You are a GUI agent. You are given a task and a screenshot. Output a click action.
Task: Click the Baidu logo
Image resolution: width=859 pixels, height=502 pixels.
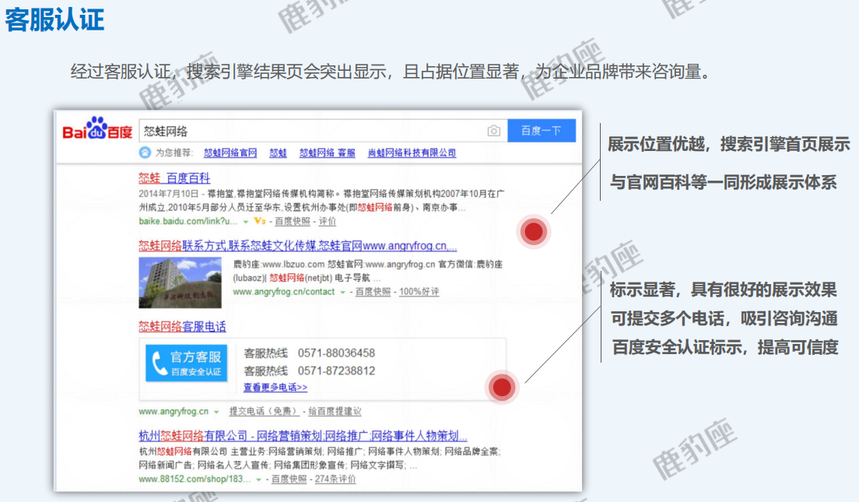coord(98,129)
